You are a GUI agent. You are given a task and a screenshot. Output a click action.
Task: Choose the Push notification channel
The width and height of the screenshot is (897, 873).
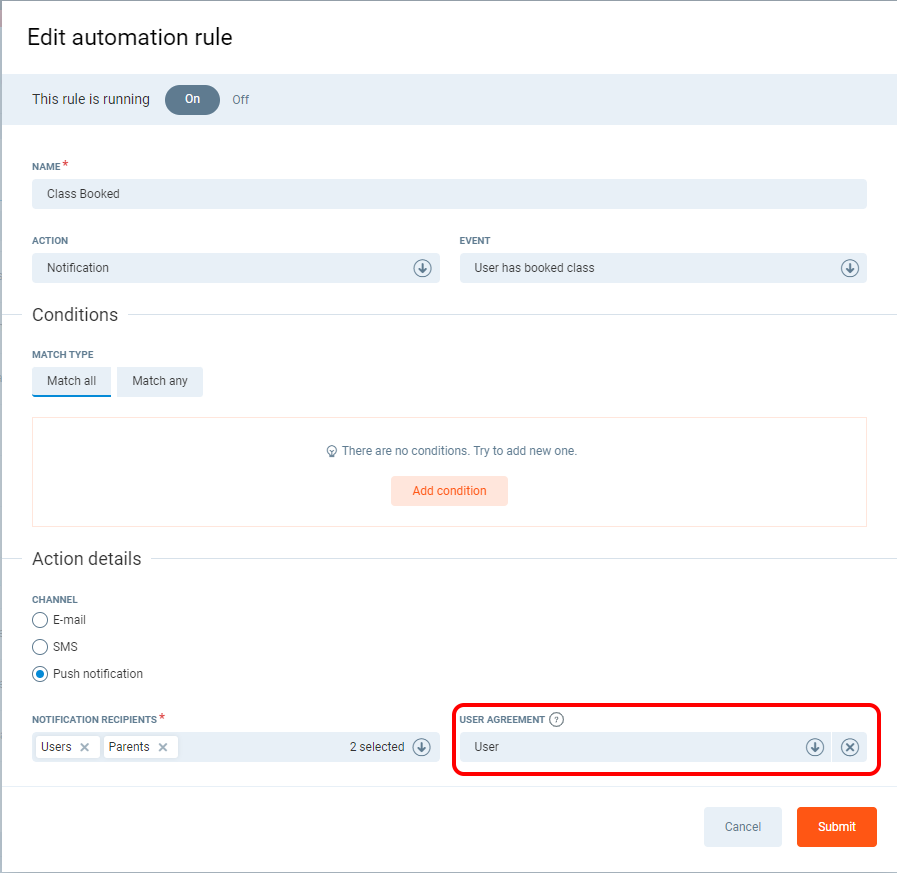click(41, 674)
